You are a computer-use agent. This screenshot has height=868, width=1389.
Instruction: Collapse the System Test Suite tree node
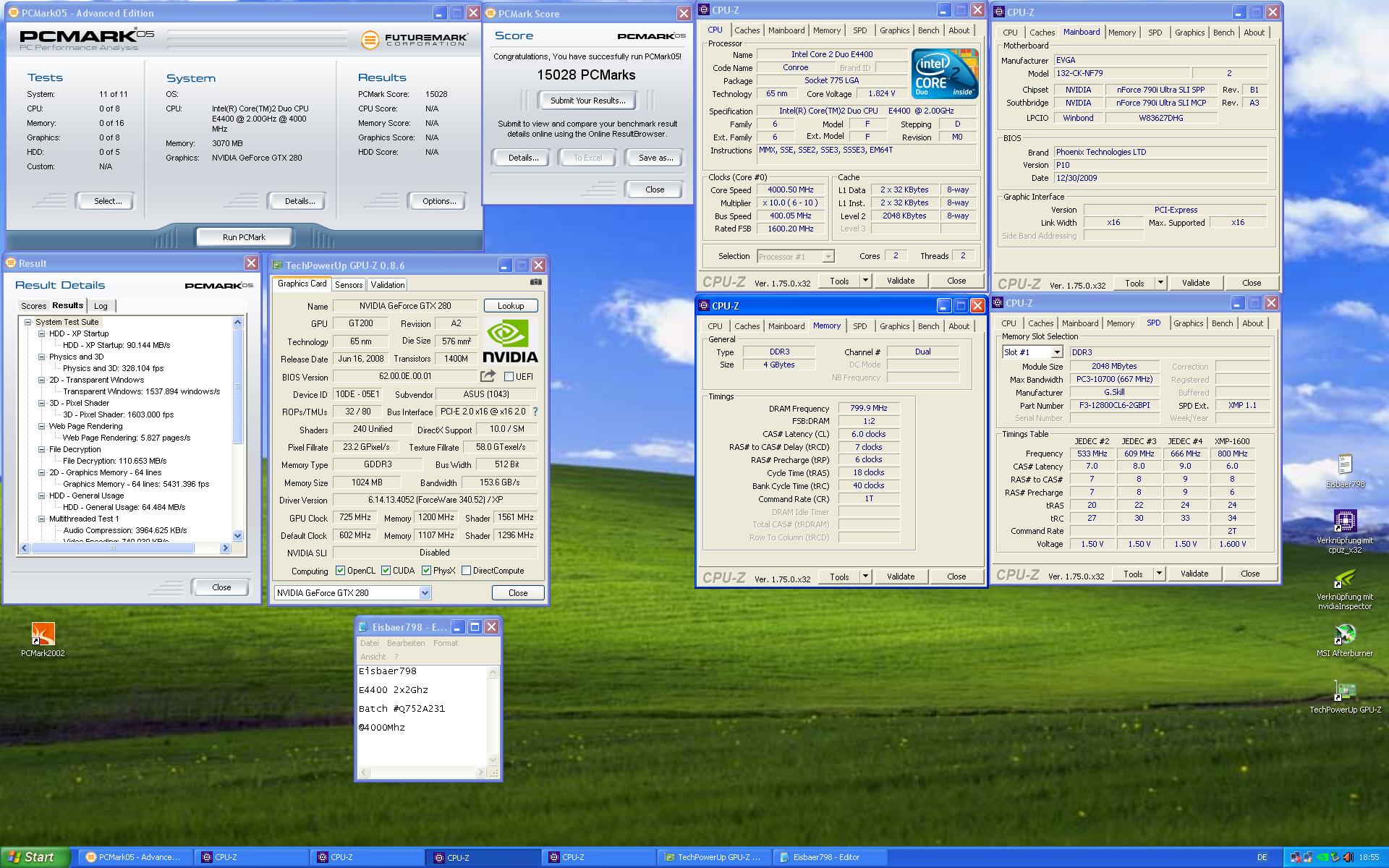click(x=28, y=323)
